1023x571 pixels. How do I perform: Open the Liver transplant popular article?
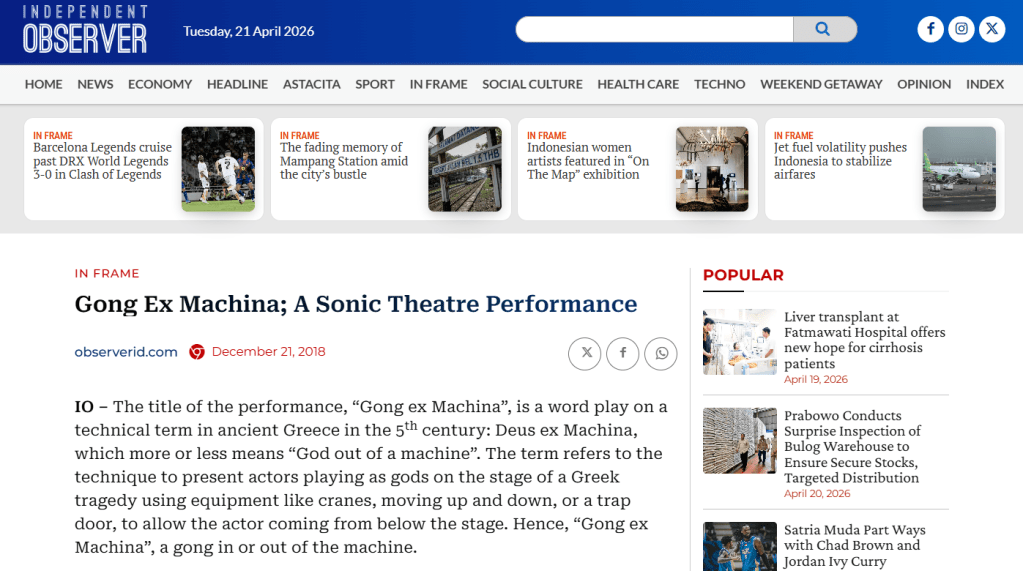pyautogui.click(x=864, y=340)
